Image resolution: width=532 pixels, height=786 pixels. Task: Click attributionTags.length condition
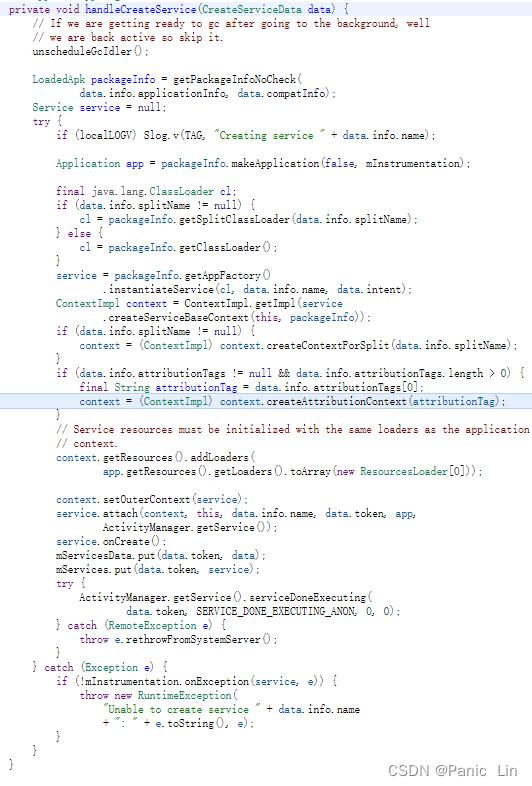click(x=403, y=373)
